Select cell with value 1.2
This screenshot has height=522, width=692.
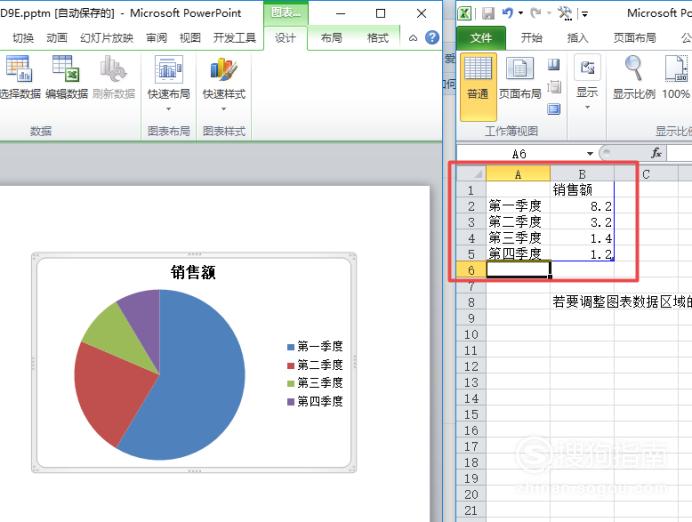coord(582,254)
